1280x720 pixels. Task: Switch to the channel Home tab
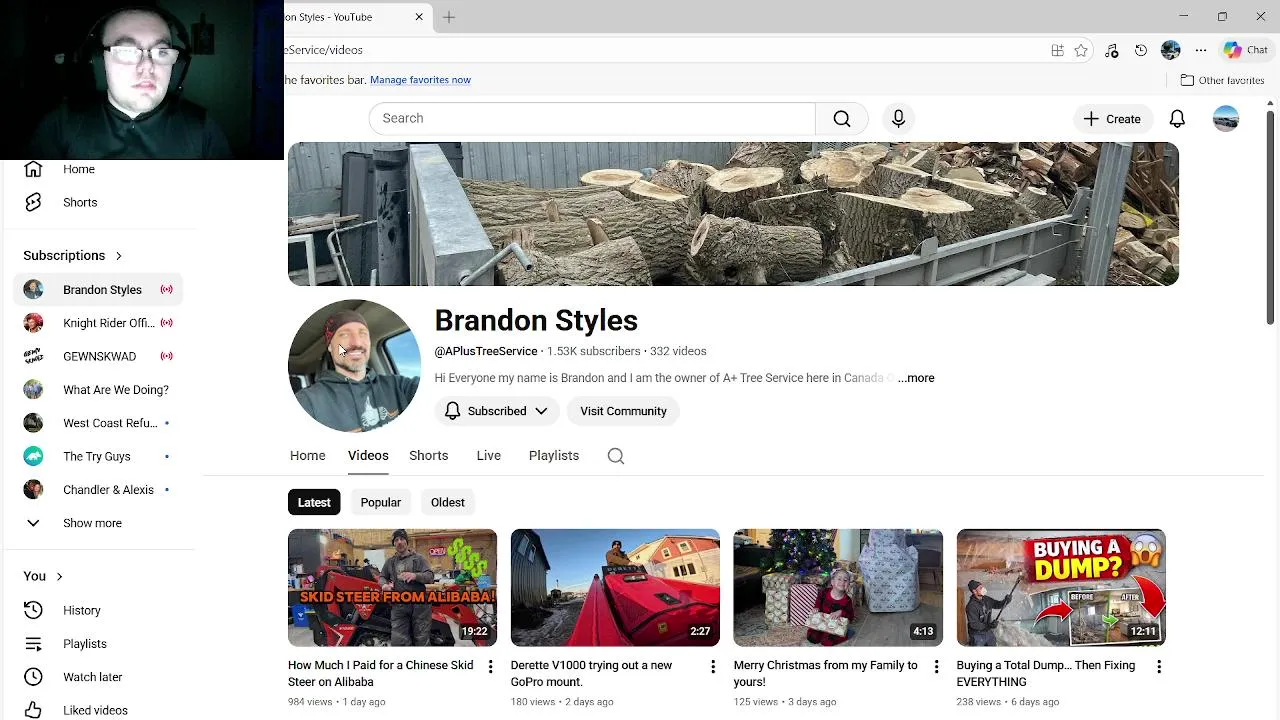[x=308, y=456]
